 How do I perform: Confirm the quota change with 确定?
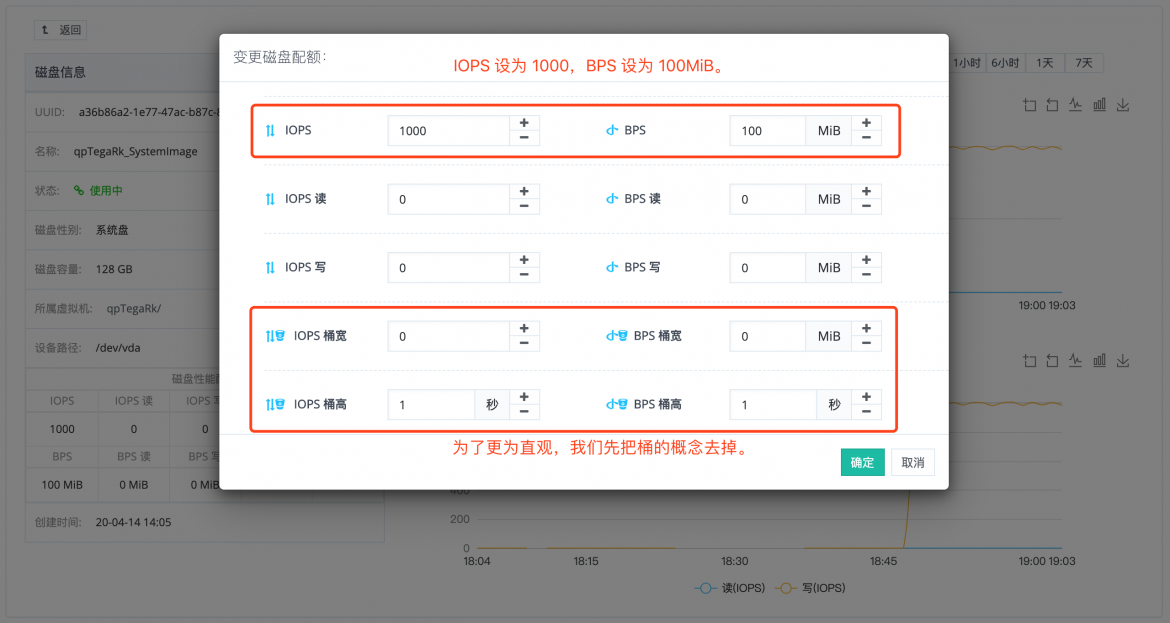[x=862, y=463]
